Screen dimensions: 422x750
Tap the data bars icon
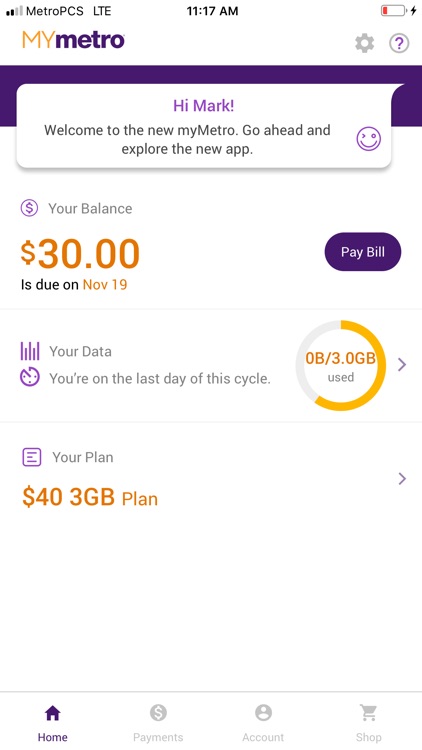click(30, 351)
